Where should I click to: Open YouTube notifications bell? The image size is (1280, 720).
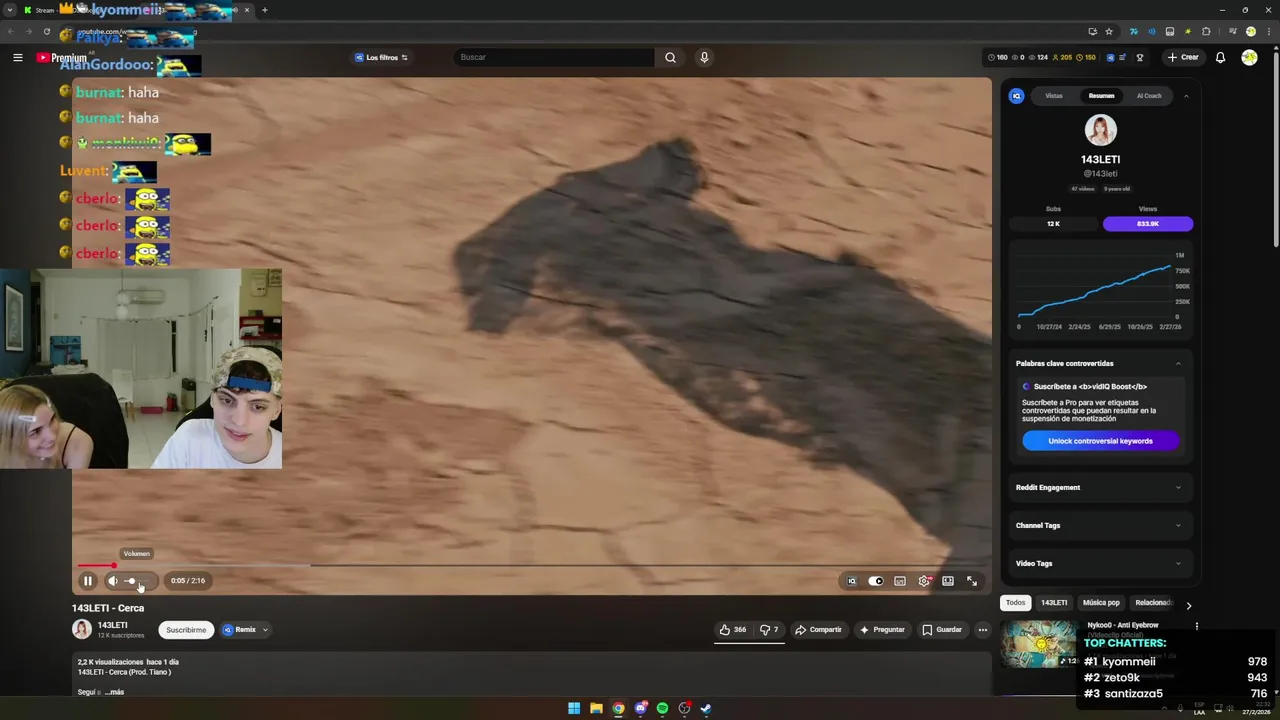coord(1220,57)
